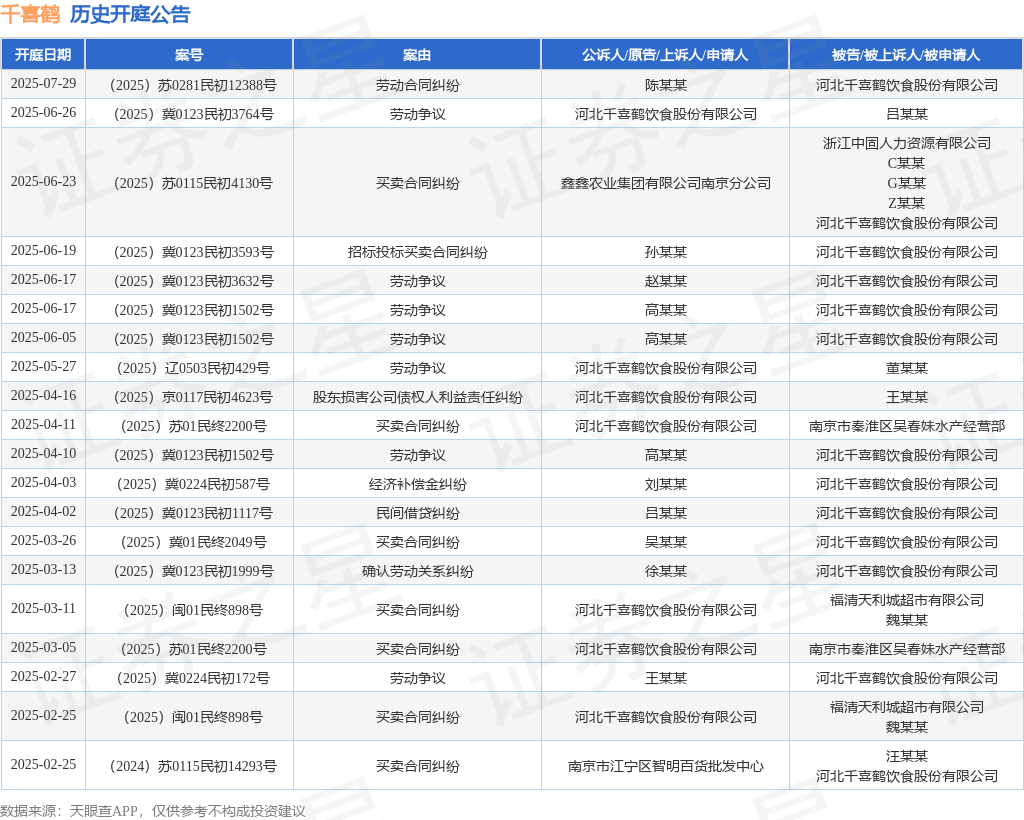Select date cell 2025-04-02
Screen dimensions: 1024x820
[43, 512]
